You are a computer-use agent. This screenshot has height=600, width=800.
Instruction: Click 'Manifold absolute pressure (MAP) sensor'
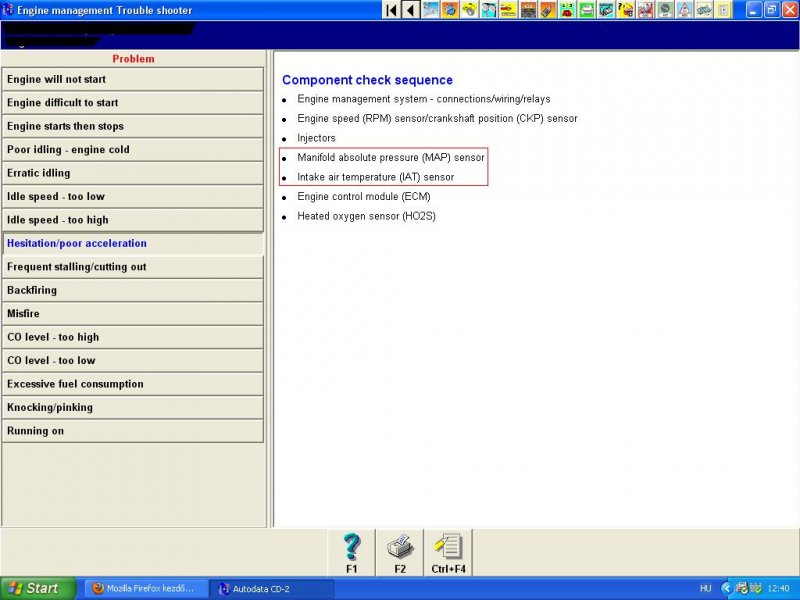(391, 158)
